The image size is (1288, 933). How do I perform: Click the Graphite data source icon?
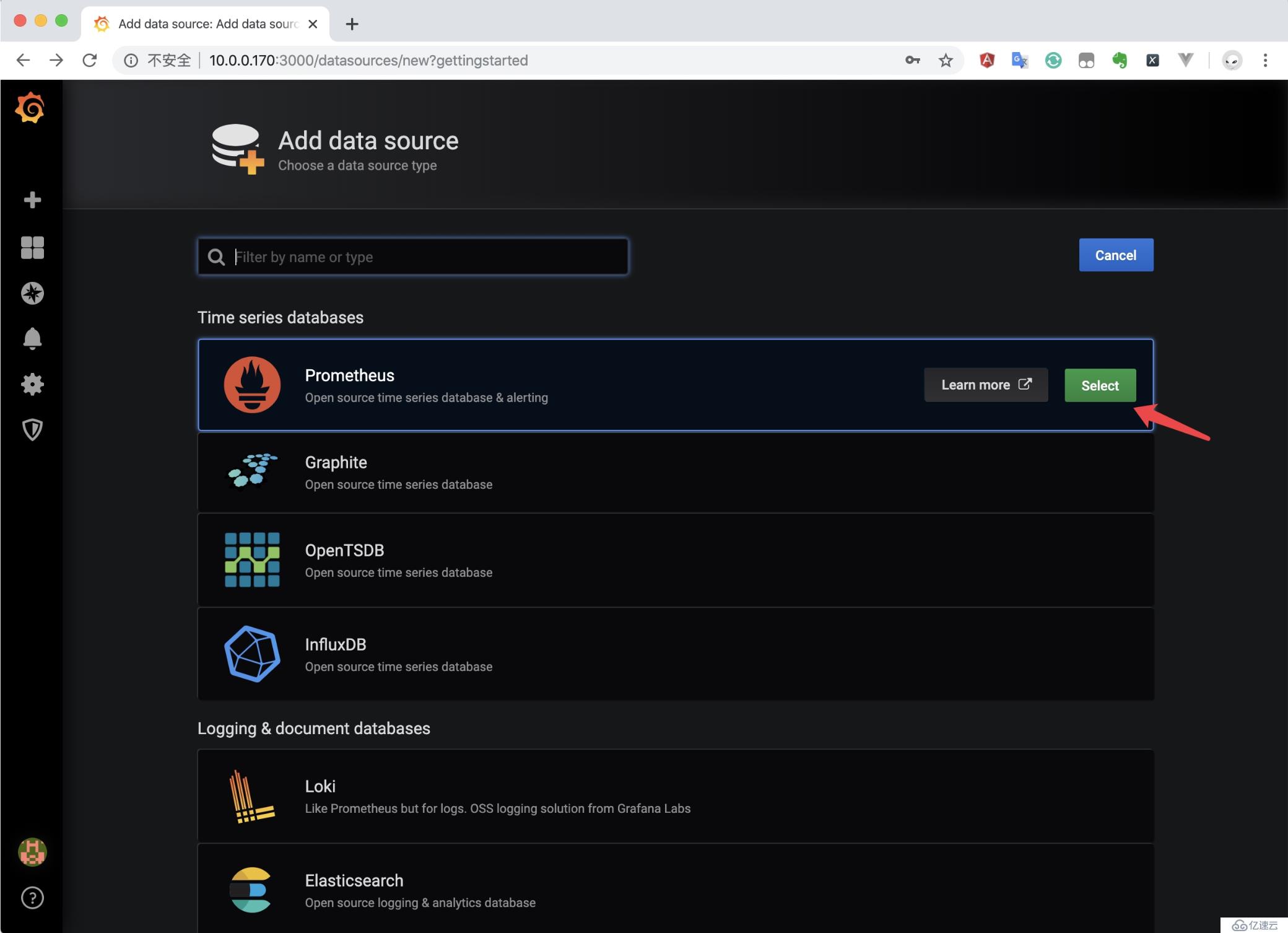pyautogui.click(x=253, y=471)
